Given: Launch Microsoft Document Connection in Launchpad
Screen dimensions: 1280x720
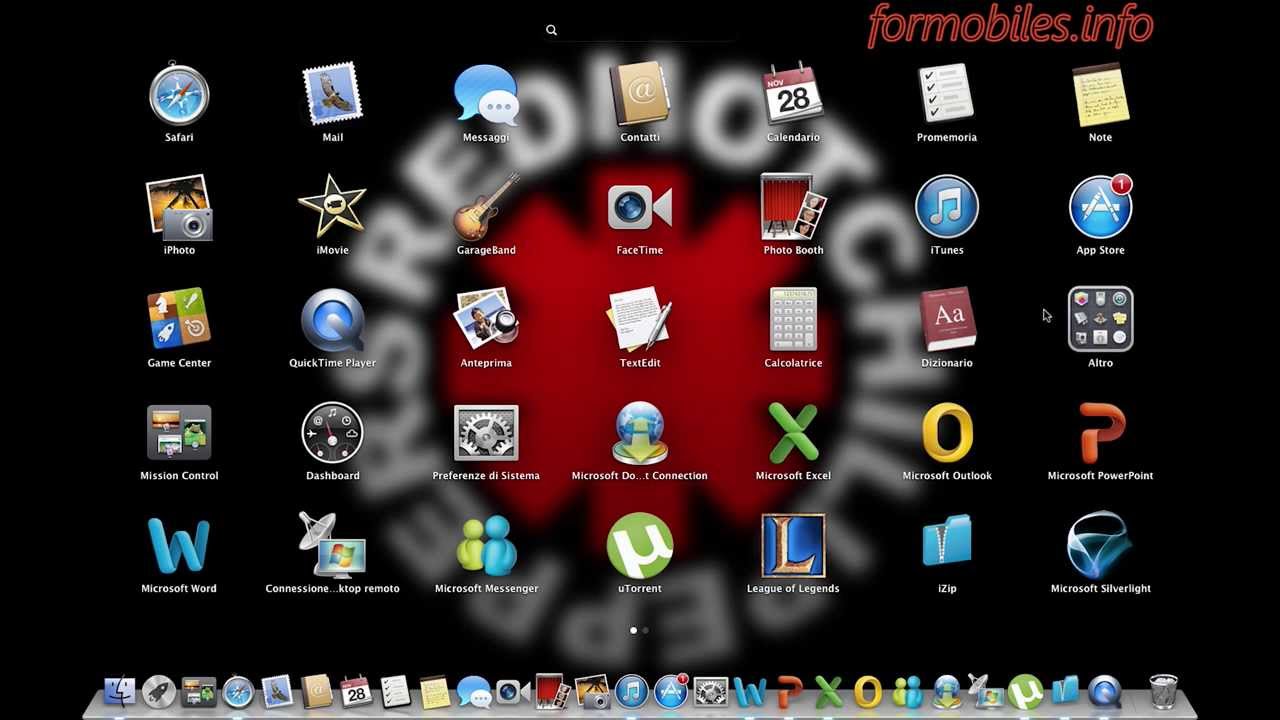Looking at the screenshot, I should (x=640, y=433).
